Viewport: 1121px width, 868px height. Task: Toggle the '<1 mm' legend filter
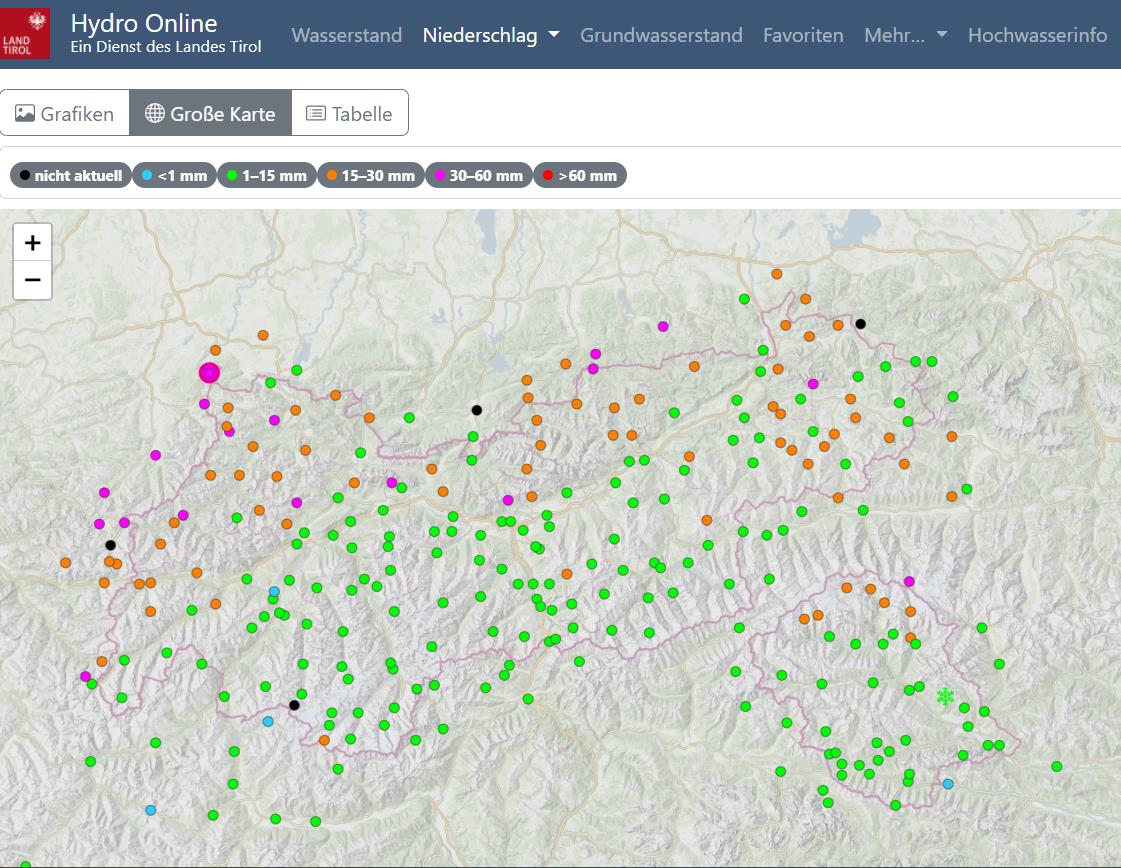pos(175,175)
